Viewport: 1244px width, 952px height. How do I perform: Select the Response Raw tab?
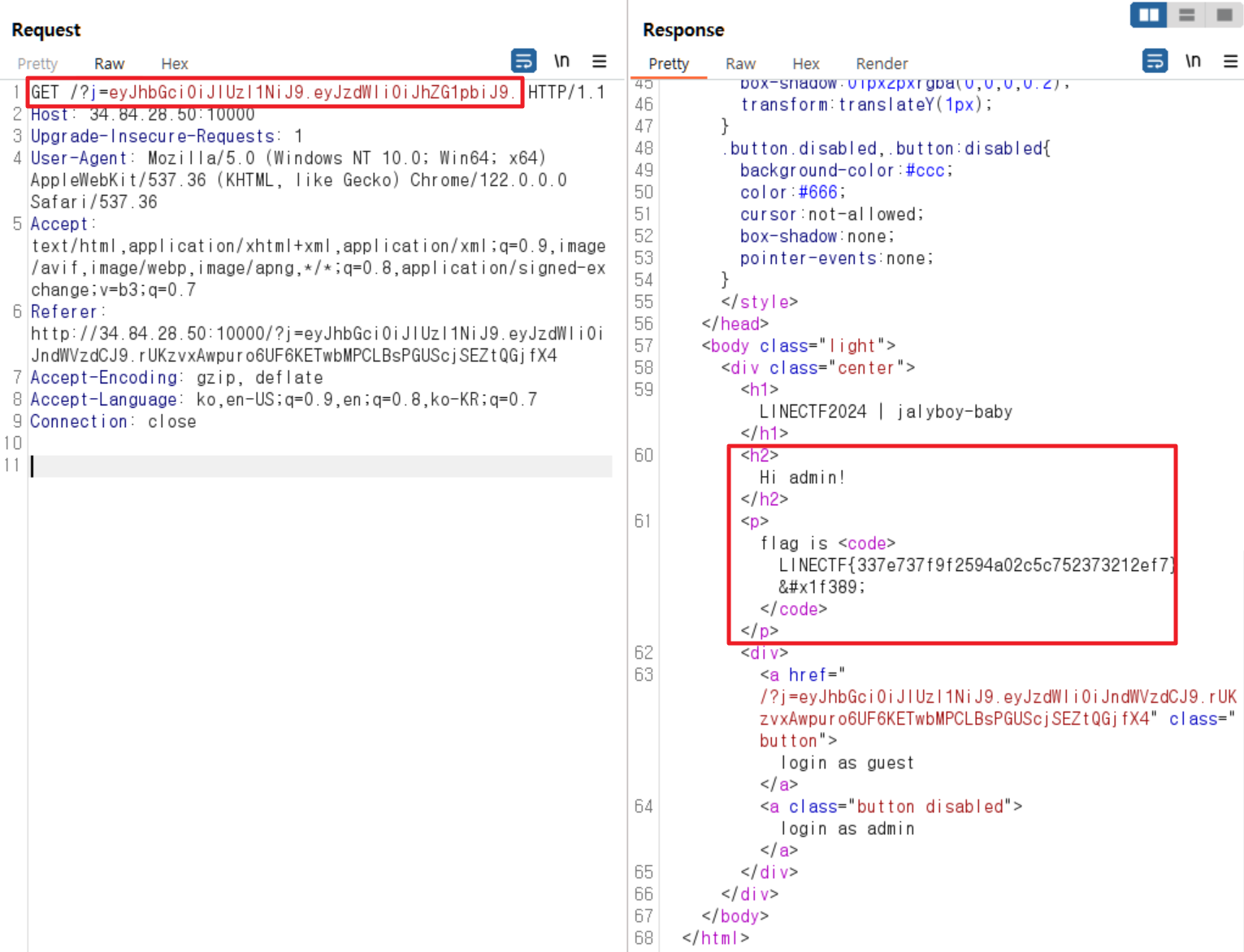tap(740, 63)
